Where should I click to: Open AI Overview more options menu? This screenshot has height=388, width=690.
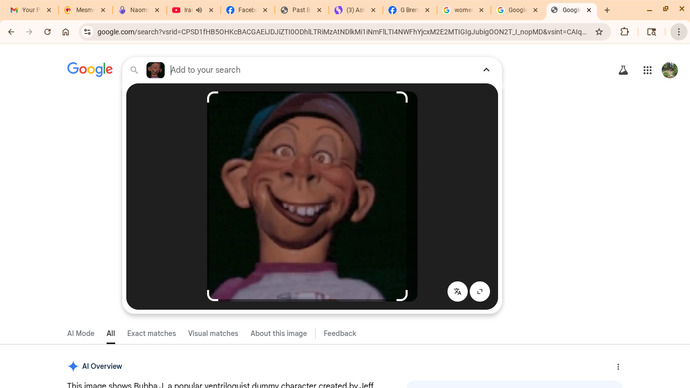pyautogui.click(x=618, y=366)
